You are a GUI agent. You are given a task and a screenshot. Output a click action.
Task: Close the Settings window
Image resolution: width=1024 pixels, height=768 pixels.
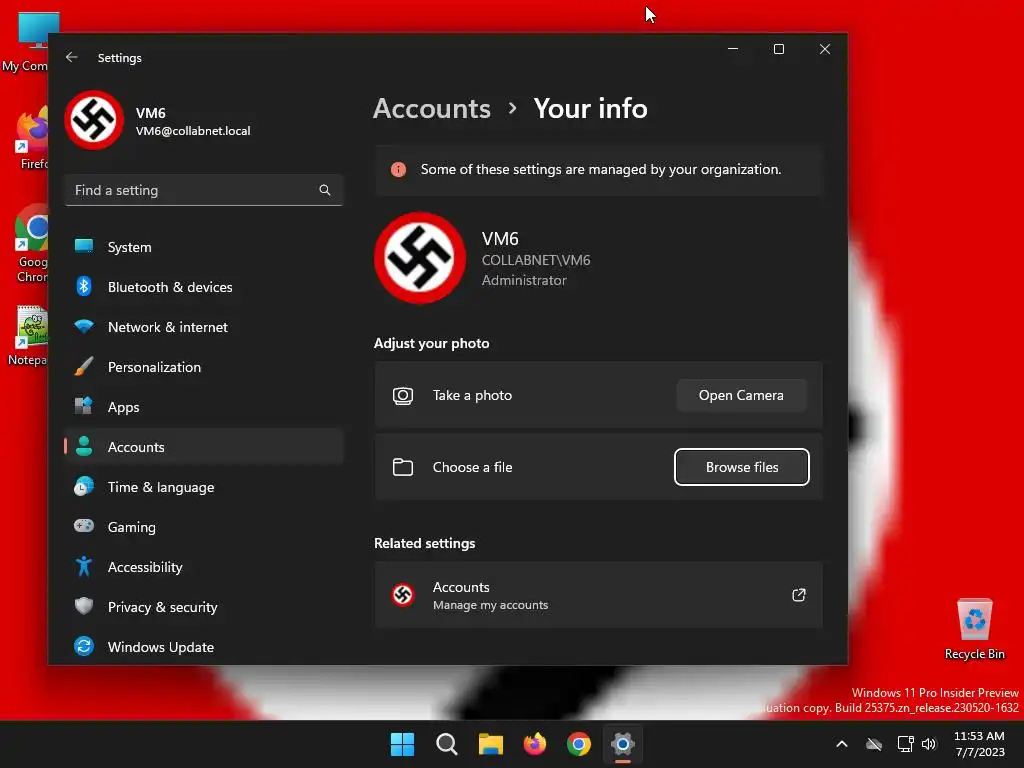tap(825, 49)
